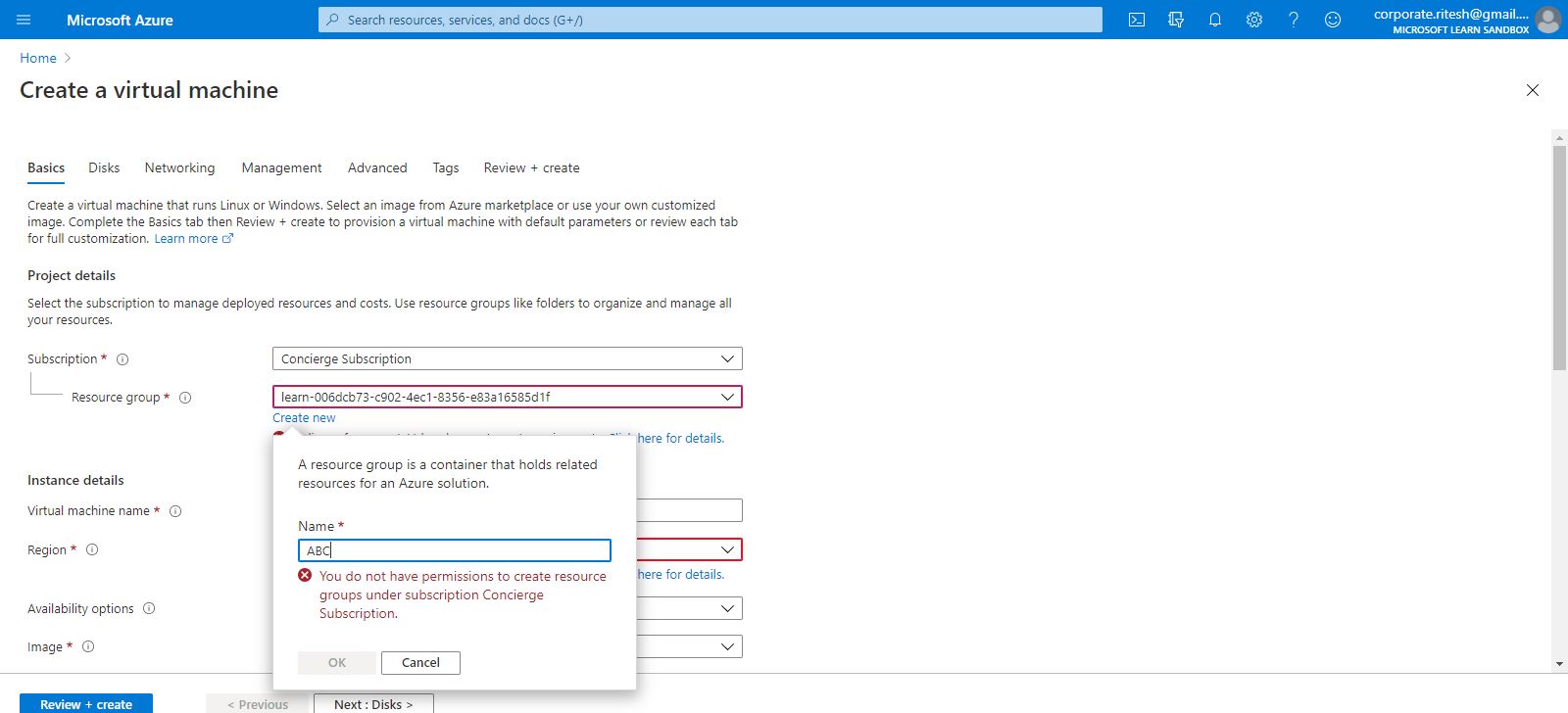Close the Create a virtual machine blade
This screenshot has height=713, width=1568.
coord(1533,90)
